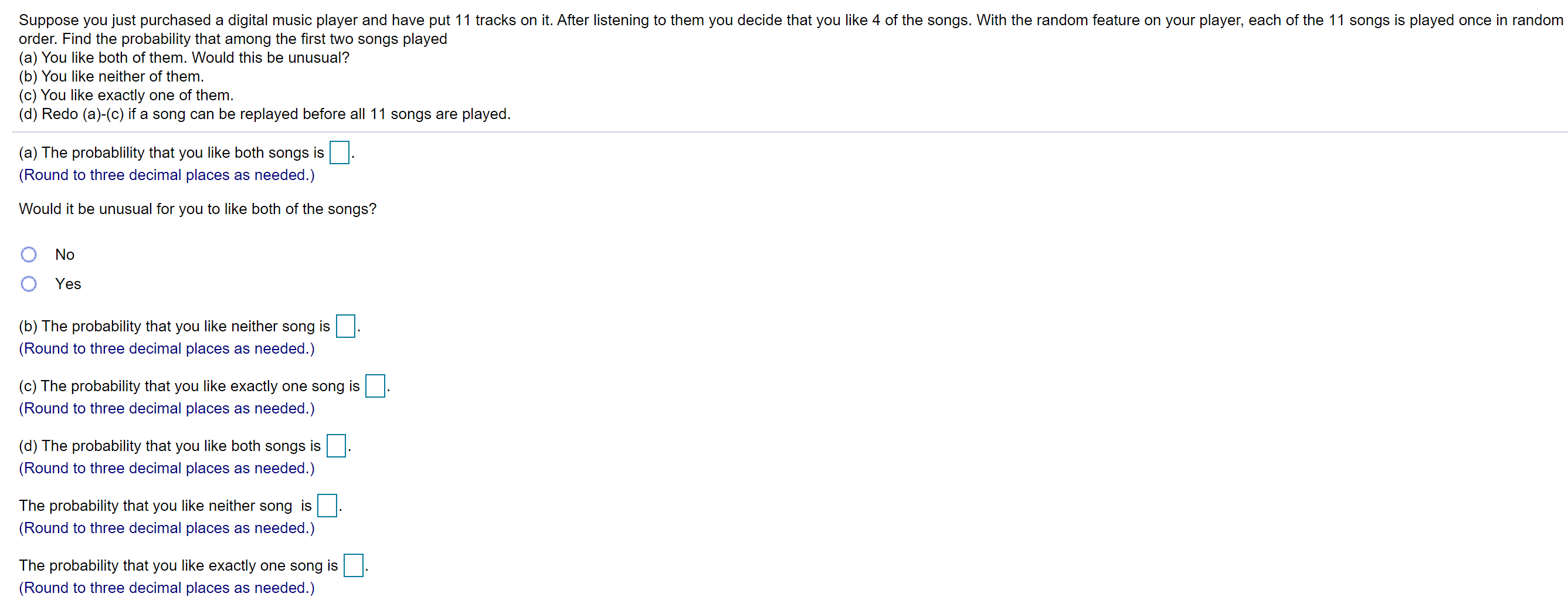Click the "Would it be unusual" question text
The width and height of the screenshot is (1568, 600).
pos(197,208)
